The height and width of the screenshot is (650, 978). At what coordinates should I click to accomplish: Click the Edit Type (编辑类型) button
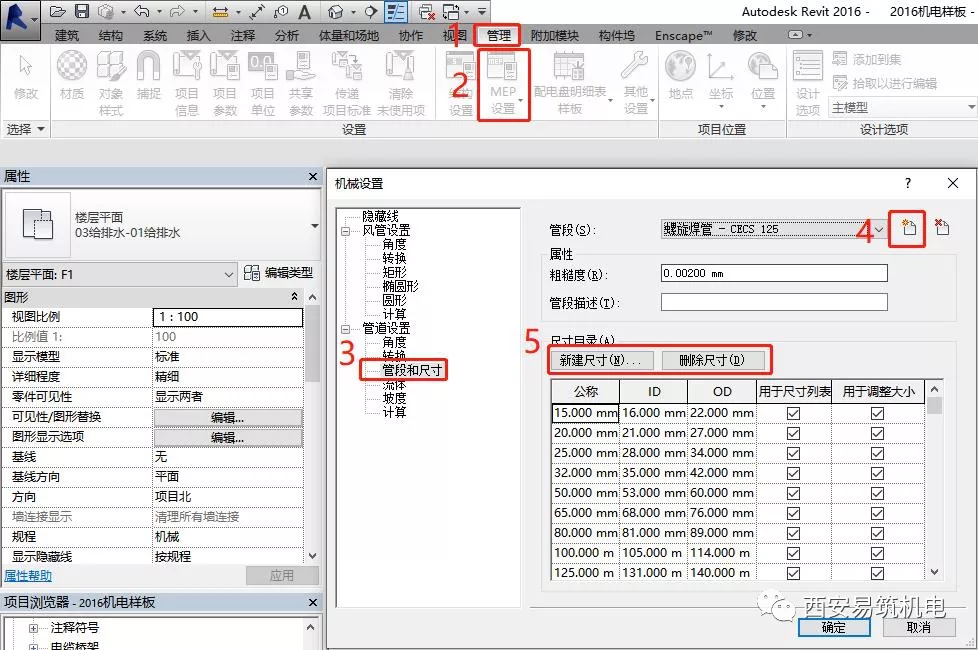click(278, 273)
